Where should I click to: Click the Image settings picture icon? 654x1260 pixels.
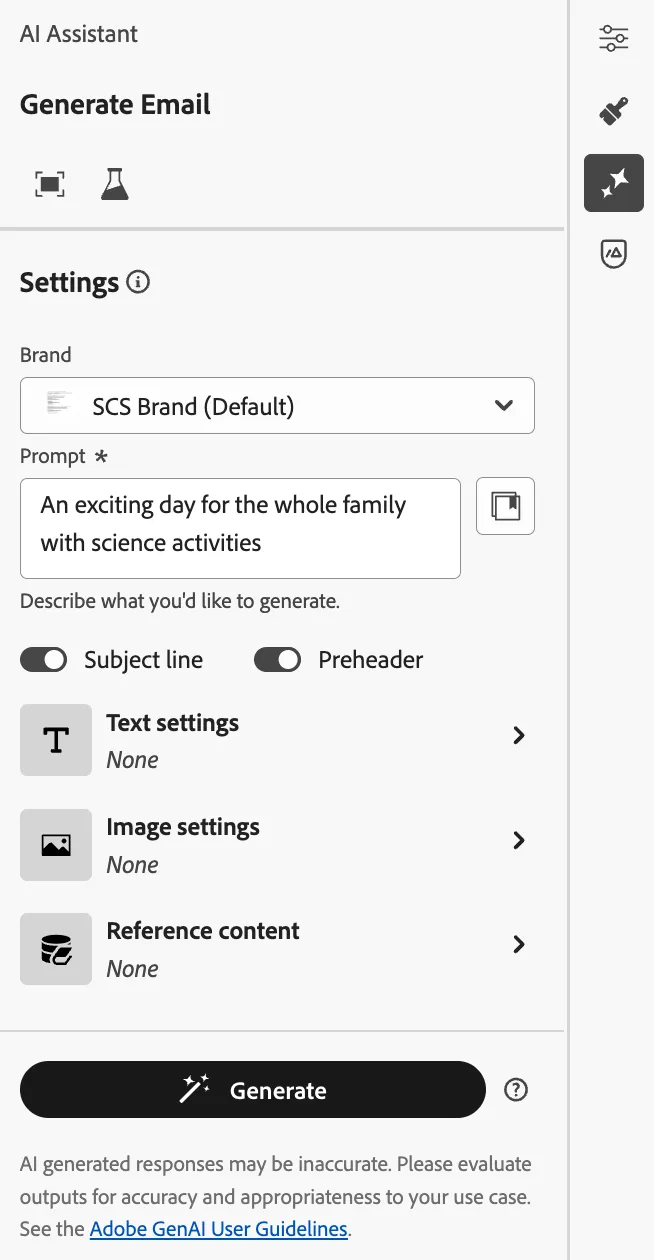[x=56, y=845]
